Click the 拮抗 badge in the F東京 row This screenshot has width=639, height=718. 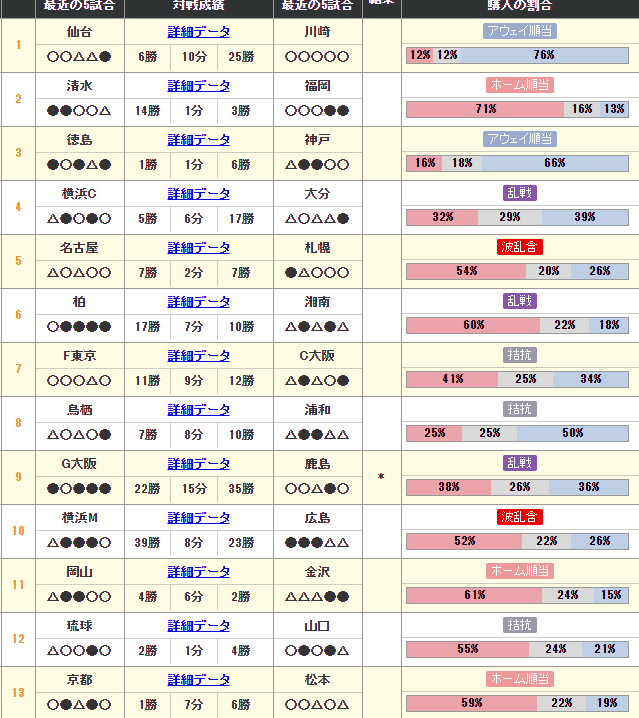(520, 355)
